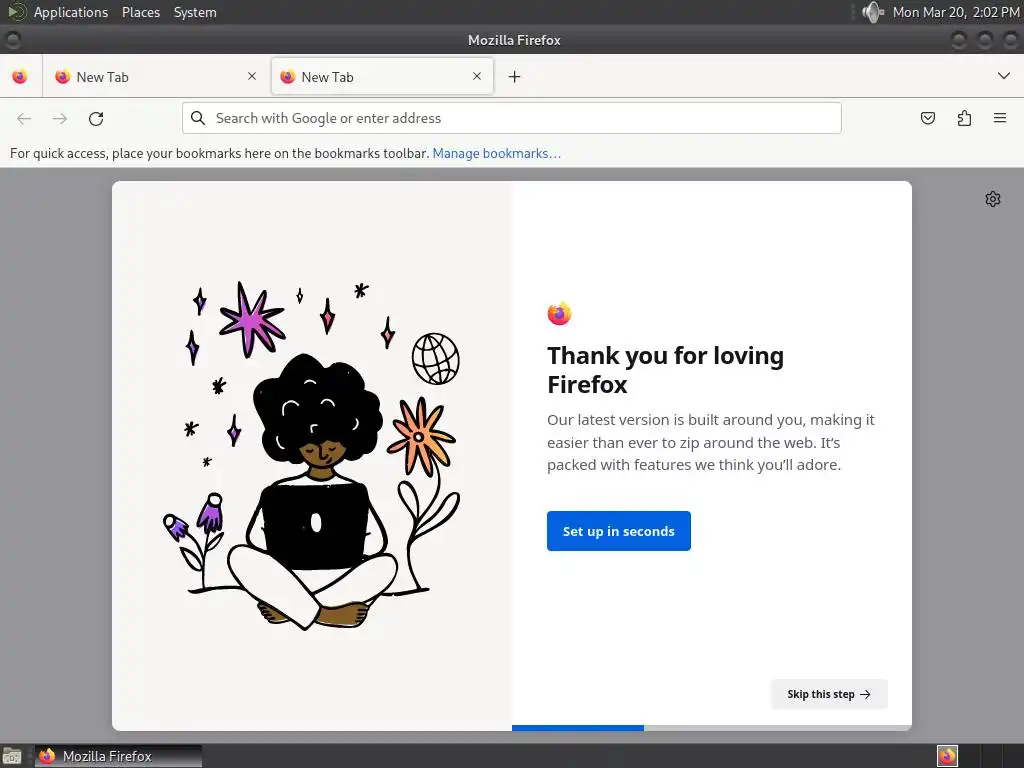
Task: Open the Firefox hamburger application menu
Action: [x=1000, y=118]
